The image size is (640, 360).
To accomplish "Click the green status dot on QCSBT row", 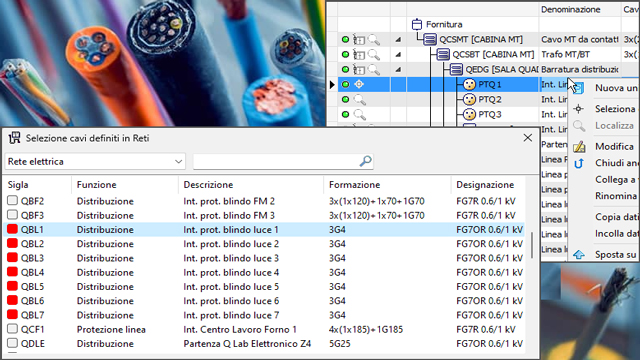I will point(345,54).
